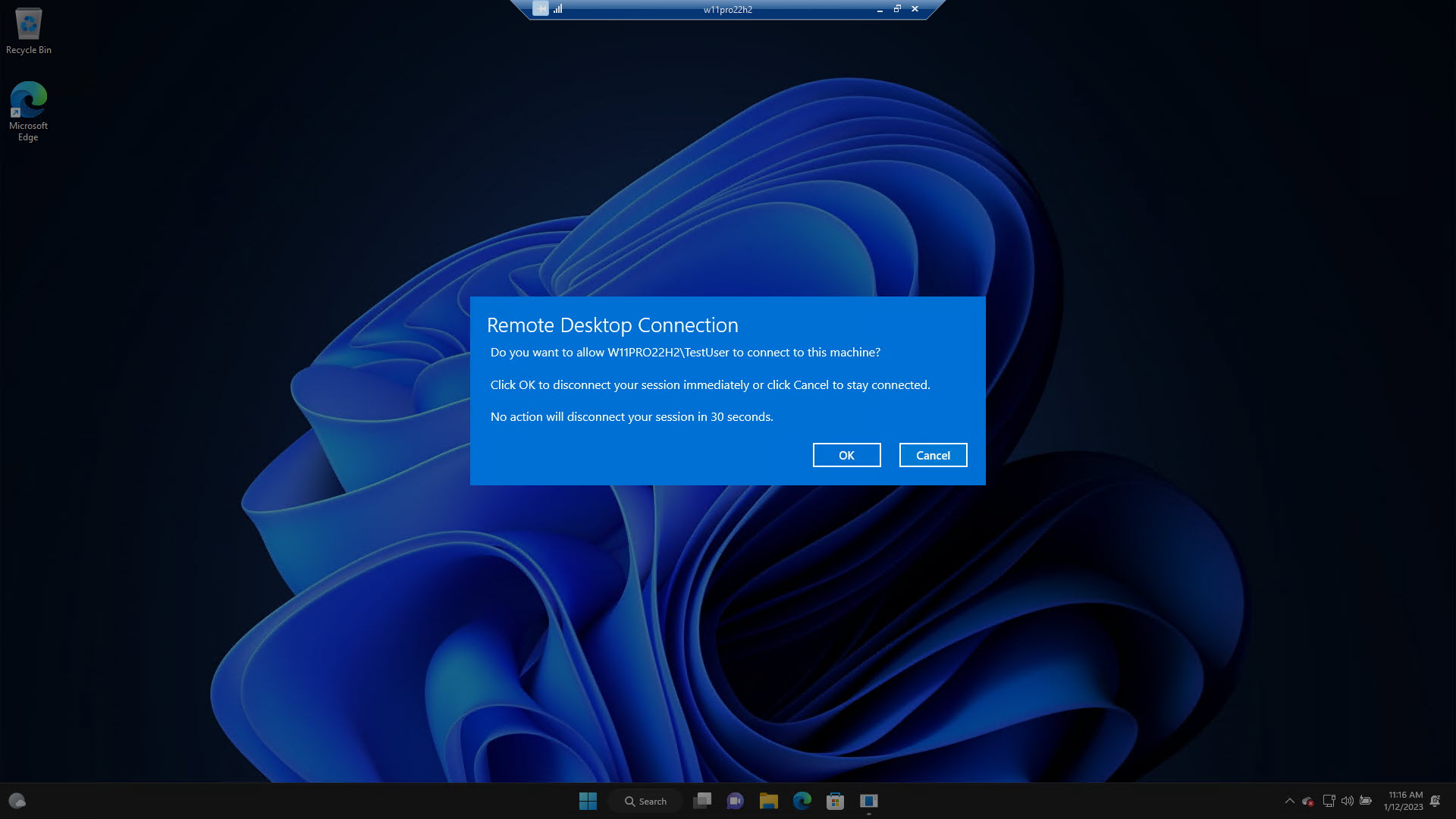Open the volume control from the system tray

pos(1348,801)
